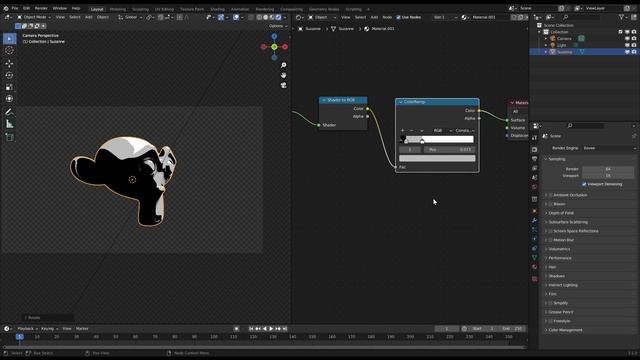640x360 pixels.
Task: Switch to rendered viewport shading icon
Action: pos(278,17)
